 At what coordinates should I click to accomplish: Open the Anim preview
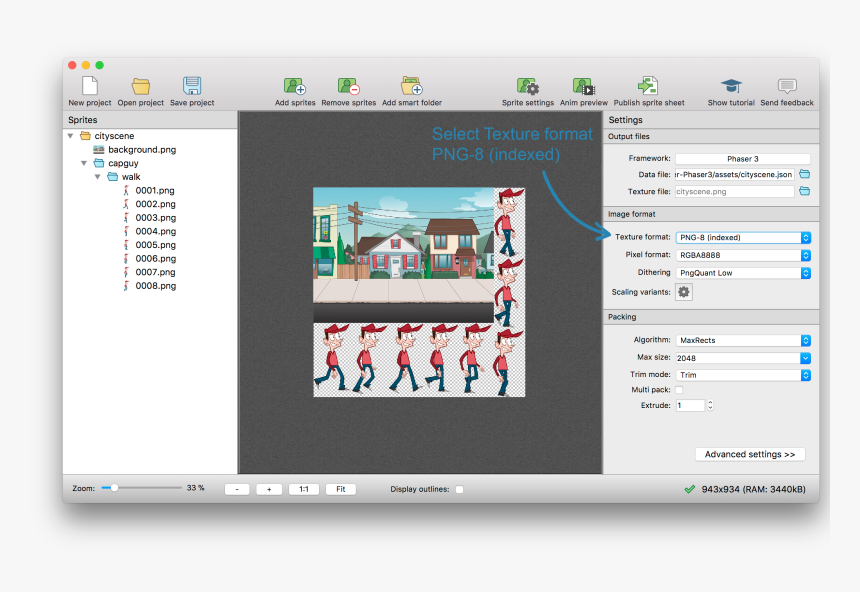pos(583,88)
